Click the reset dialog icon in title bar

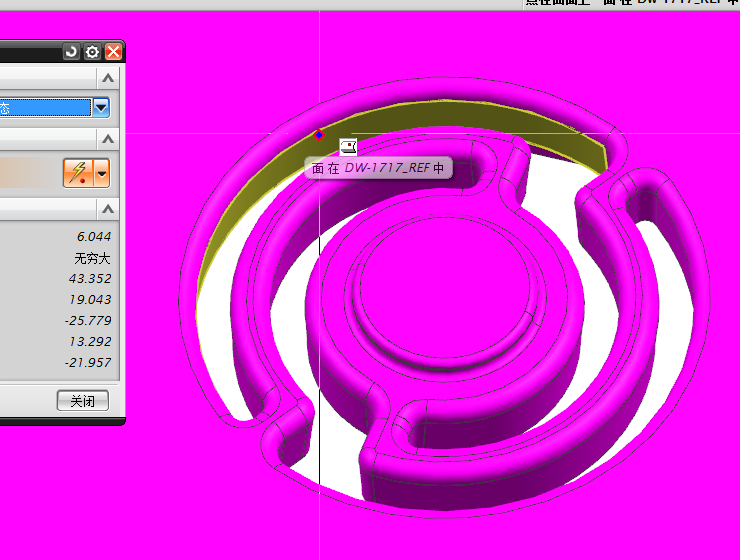pos(71,52)
